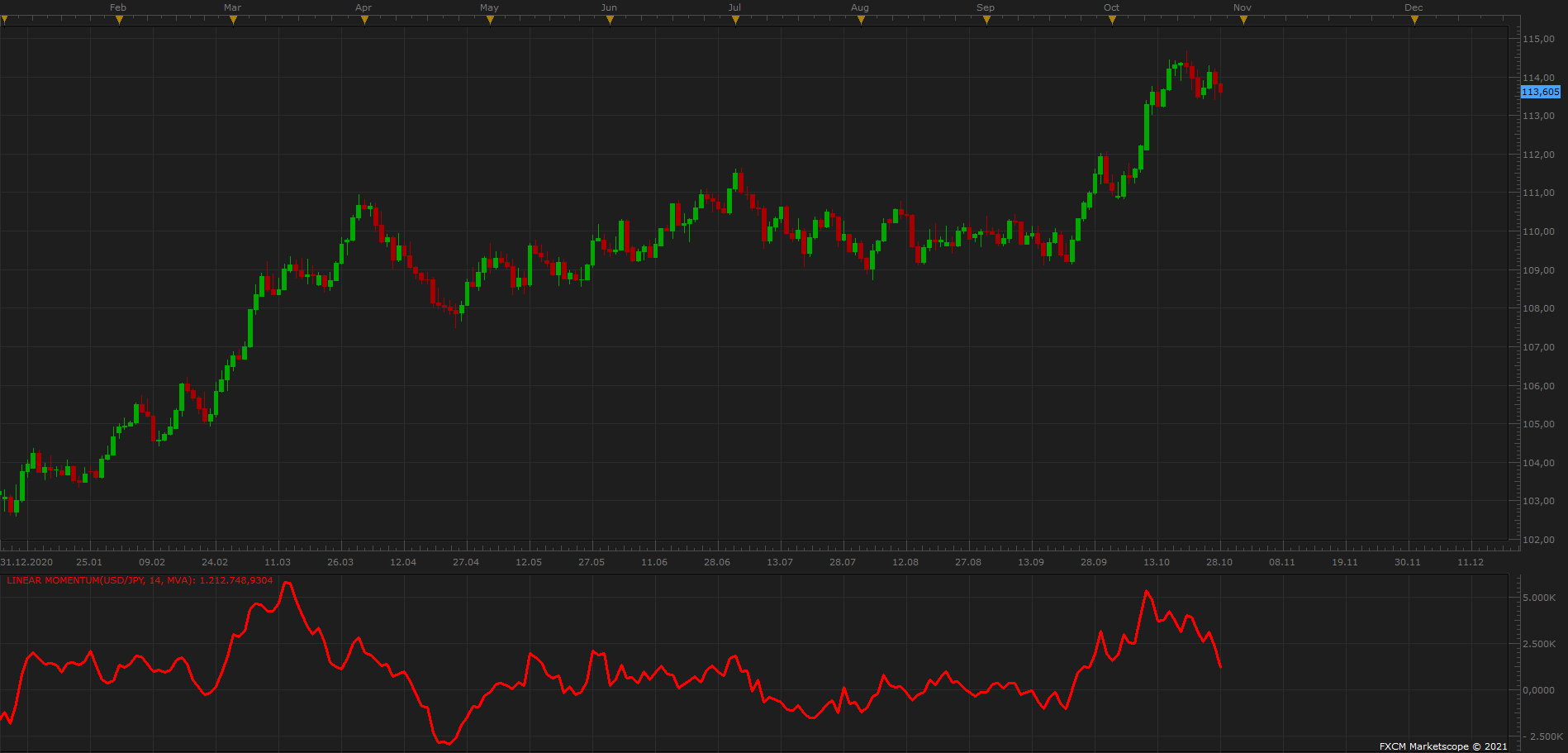Click the 30.11 date axis label
Viewport: 1568px width, 753px height.
coord(1408,562)
